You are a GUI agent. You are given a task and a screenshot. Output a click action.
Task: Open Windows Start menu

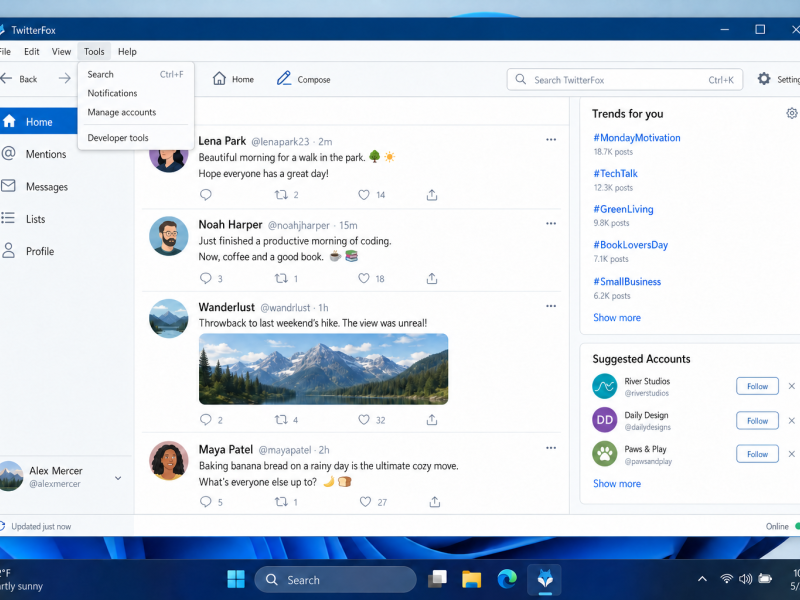[x=236, y=580]
